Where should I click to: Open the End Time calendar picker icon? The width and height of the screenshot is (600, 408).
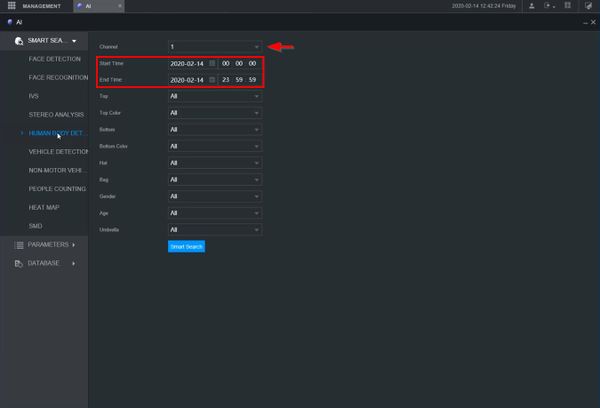pos(212,80)
